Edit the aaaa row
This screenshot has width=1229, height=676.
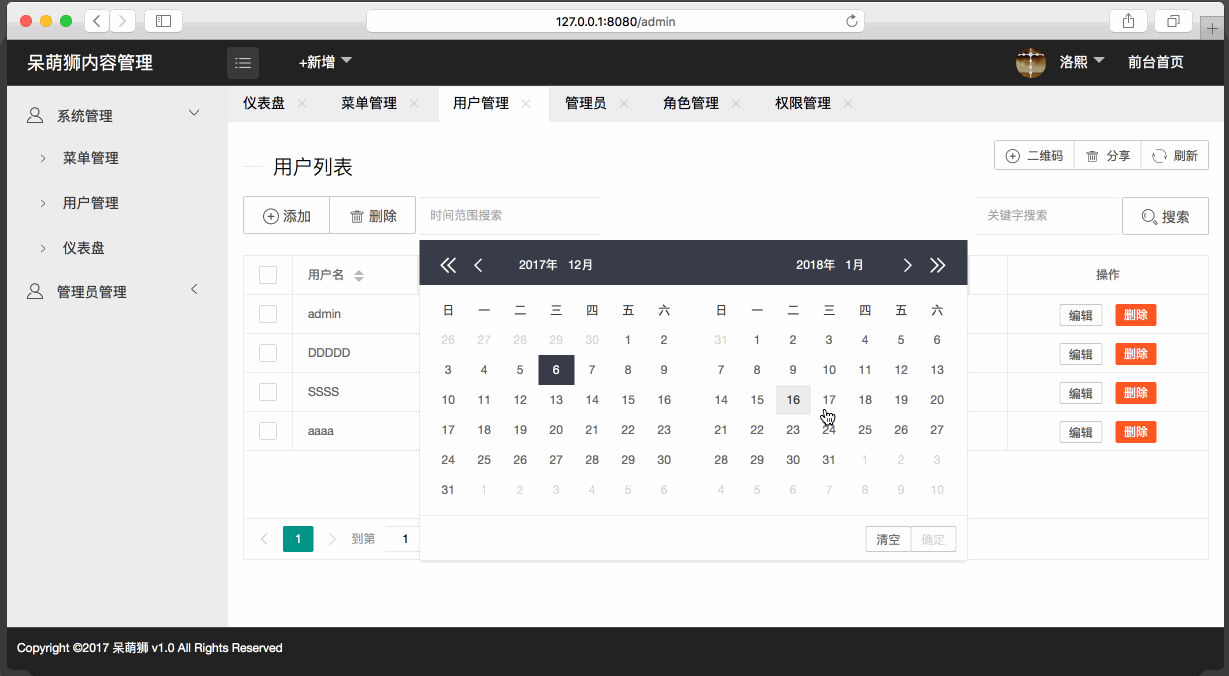(x=1081, y=432)
